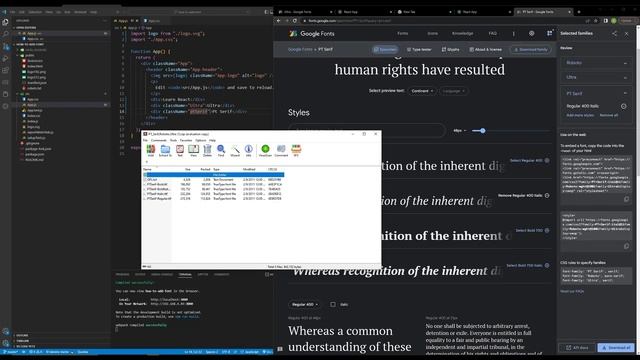Click Select Bold 700 Italic add button

(528, 265)
